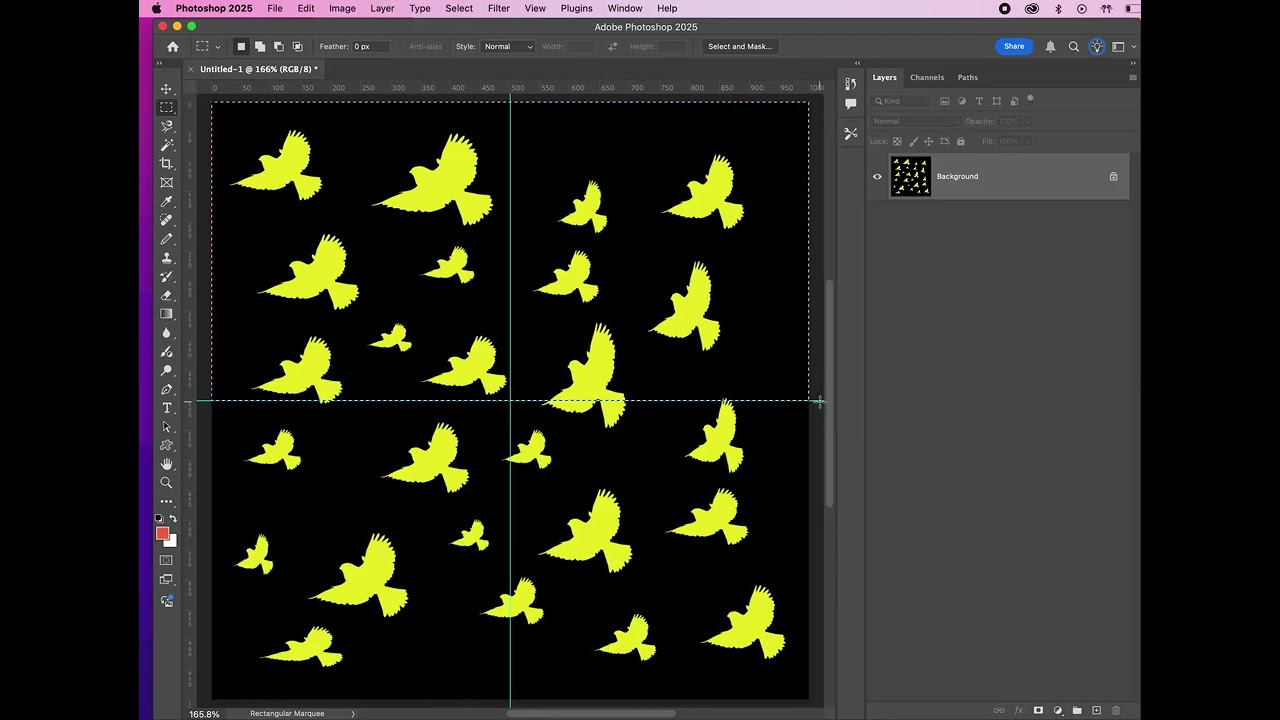
Task: Select the Eraser tool
Action: point(166,295)
